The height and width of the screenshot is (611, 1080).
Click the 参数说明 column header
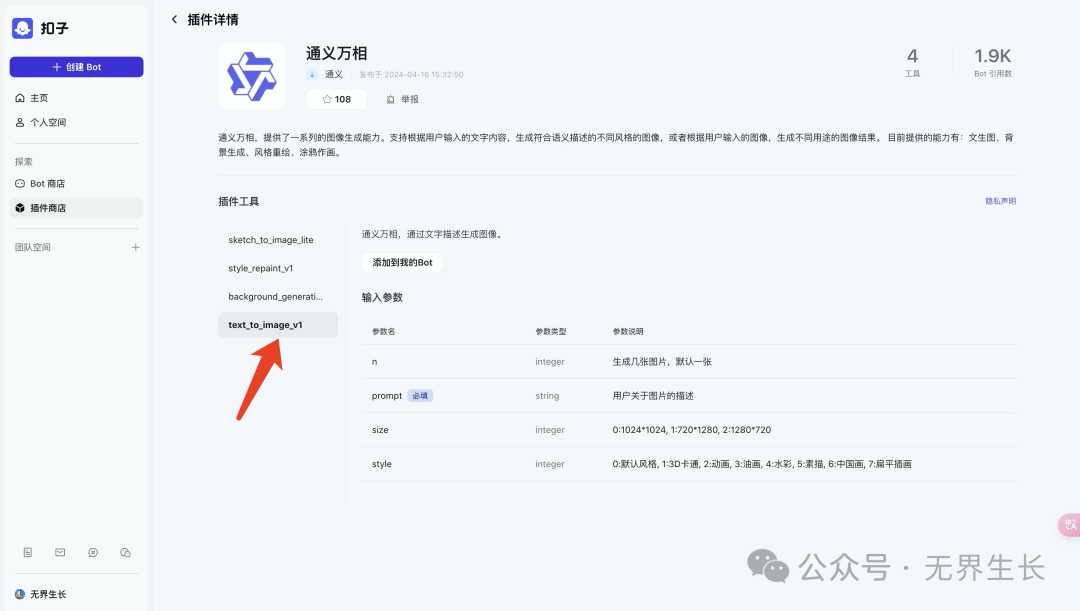point(628,331)
